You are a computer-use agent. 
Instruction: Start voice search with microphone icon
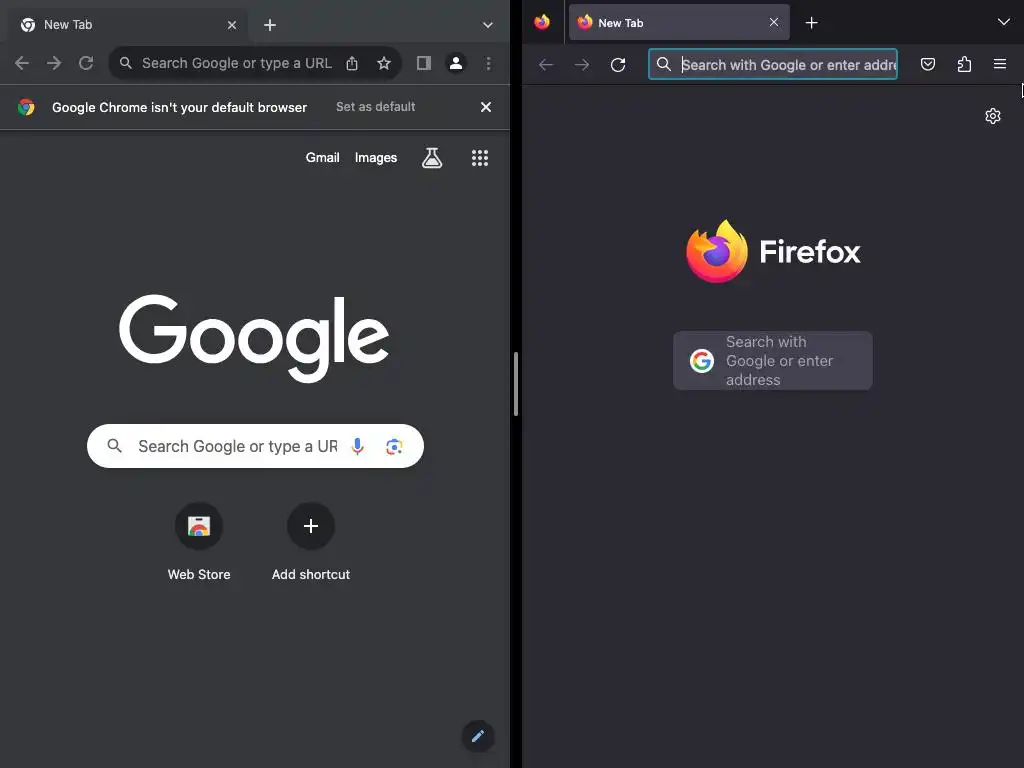pyautogui.click(x=357, y=446)
